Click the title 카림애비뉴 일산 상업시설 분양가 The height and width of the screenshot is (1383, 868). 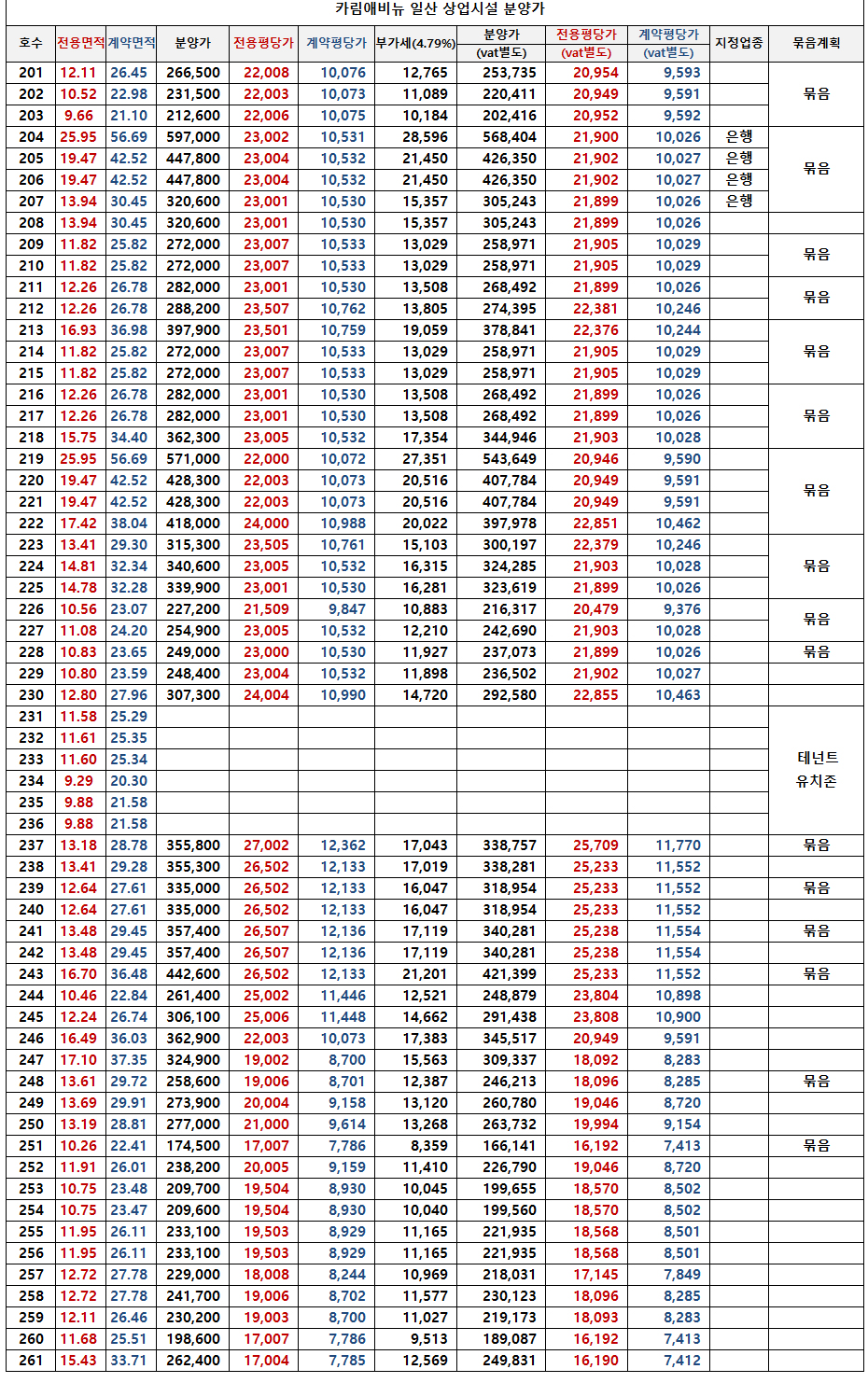click(440, 9)
